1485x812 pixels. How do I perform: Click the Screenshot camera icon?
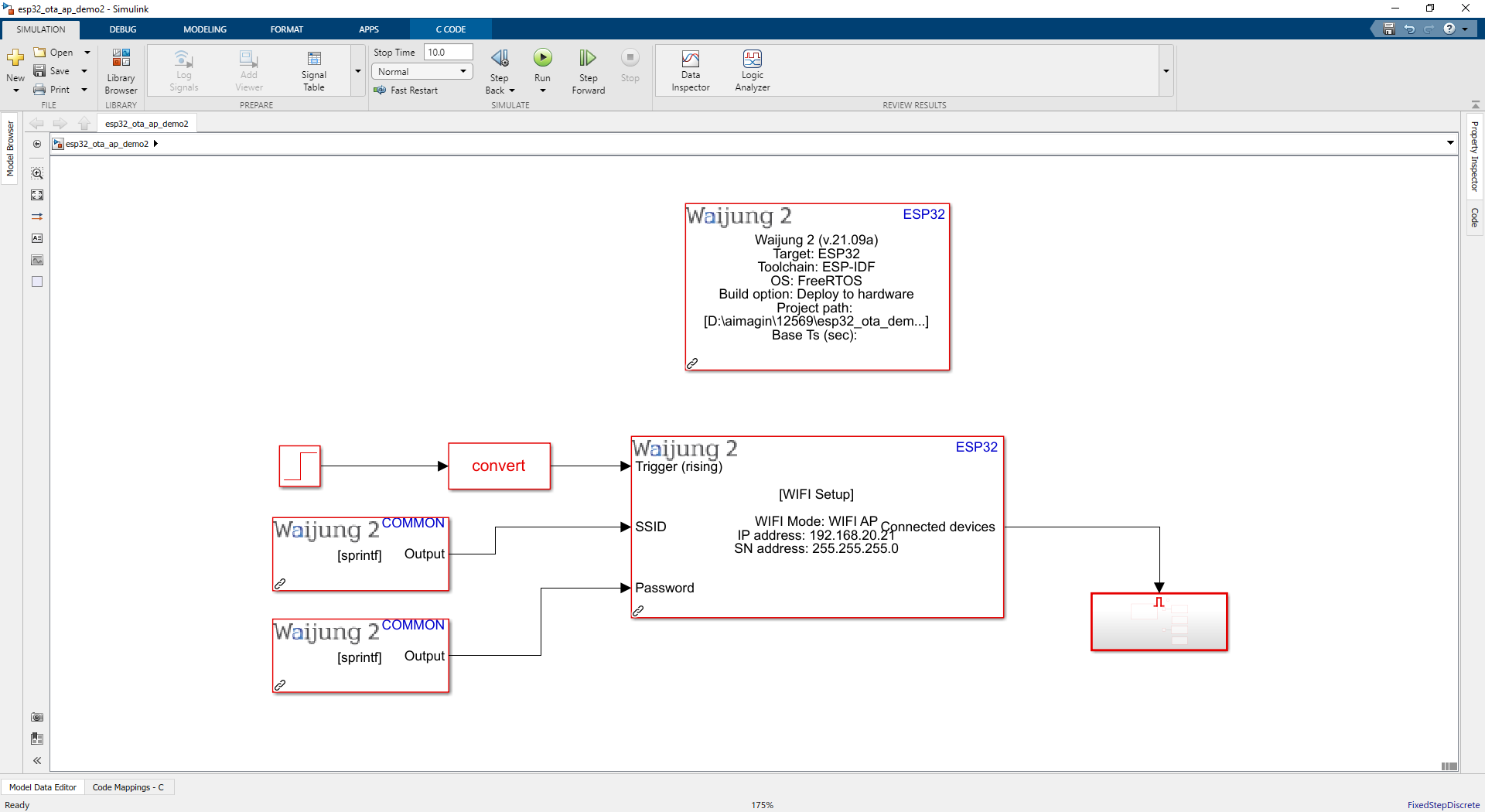click(37, 717)
